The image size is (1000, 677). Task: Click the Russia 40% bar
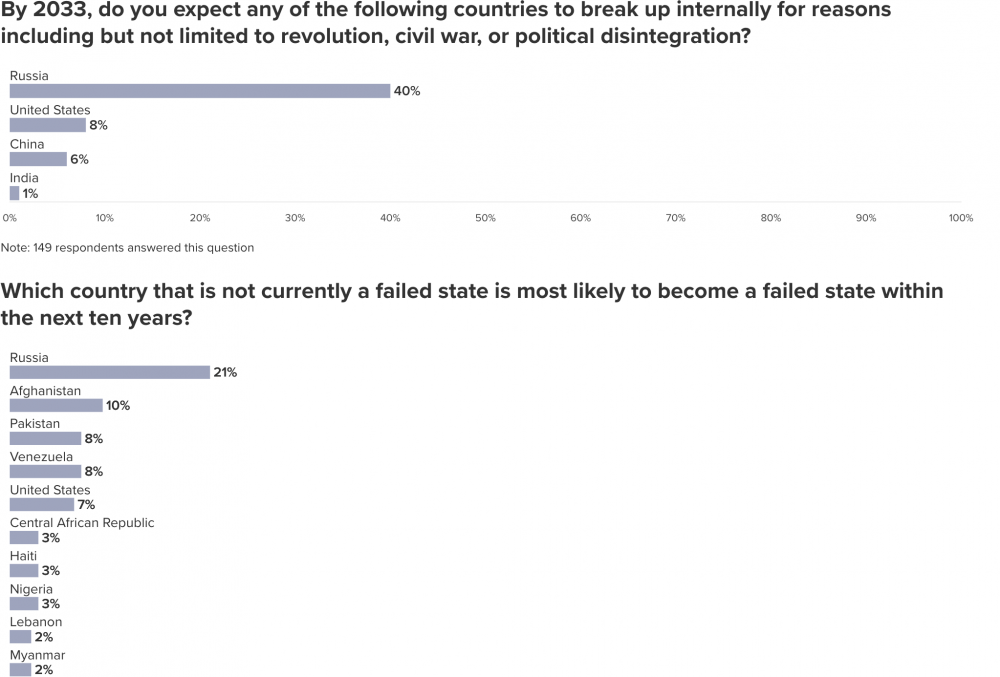pyautogui.click(x=200, y=91)
